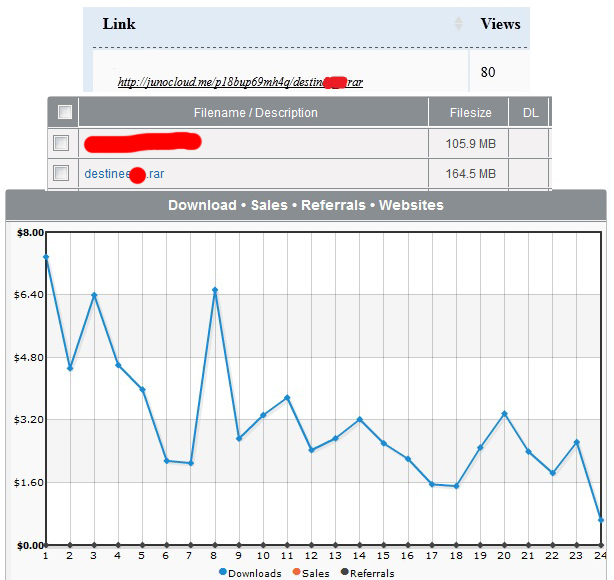Open the Websites tab in the stats header
Image resolution: width=614 pixels, height=580 pixels.
411,205
